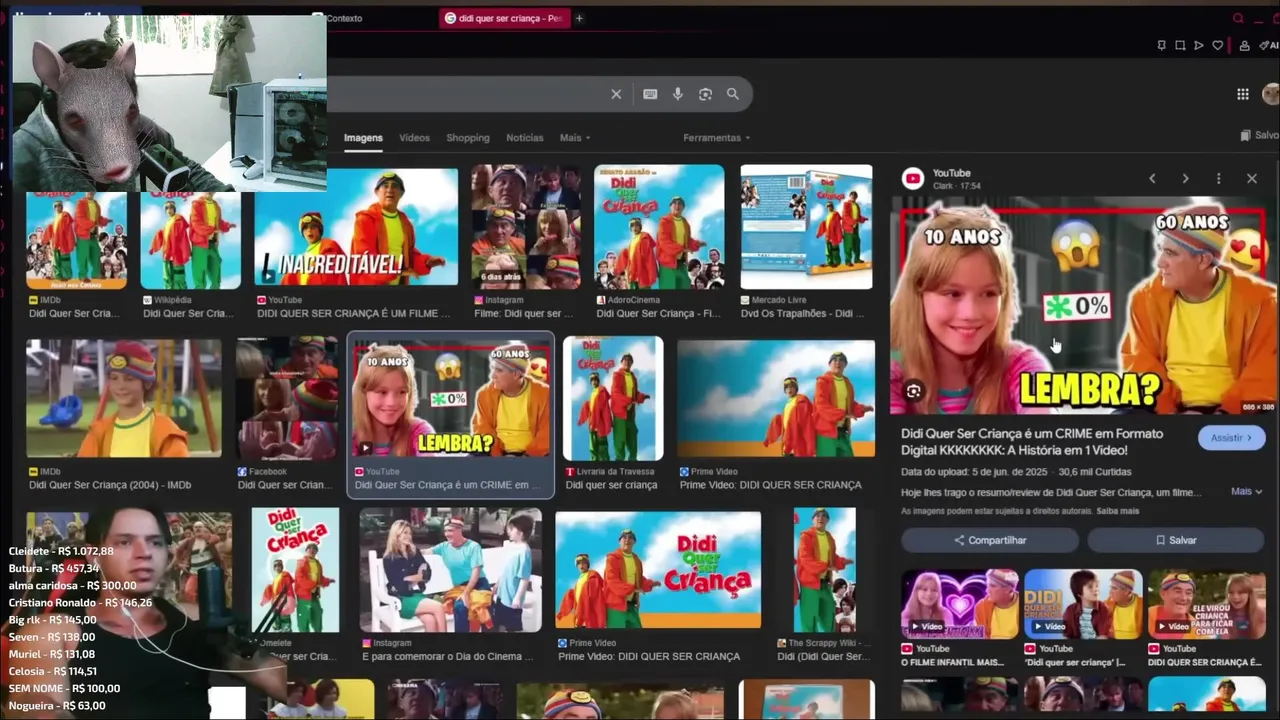Expand the Mais search categories dropdown
The width and height of the screenshot is (1280, 720).
pos(575,138)
